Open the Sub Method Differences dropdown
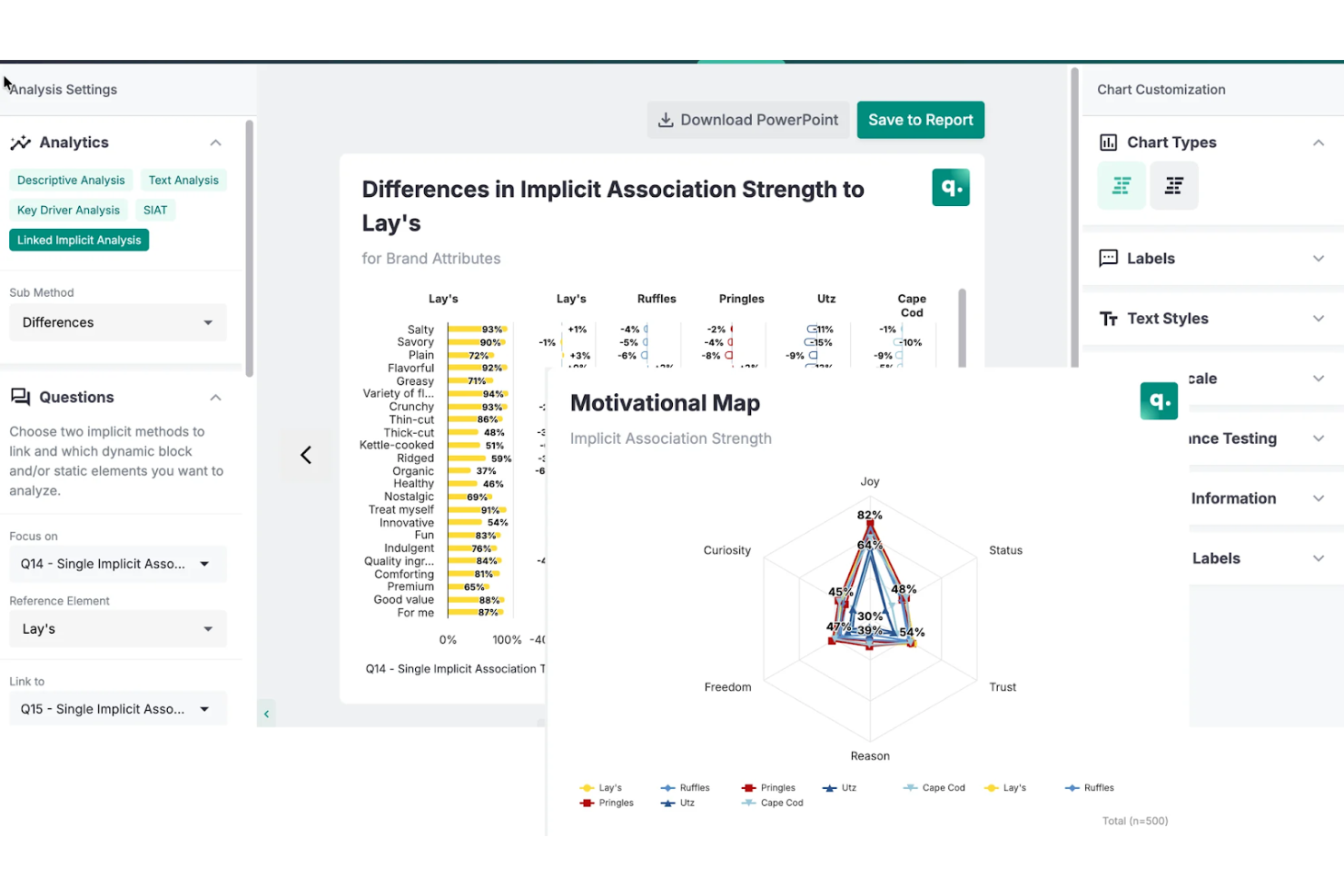The image size is (1344, 896). tap(118, 322)
